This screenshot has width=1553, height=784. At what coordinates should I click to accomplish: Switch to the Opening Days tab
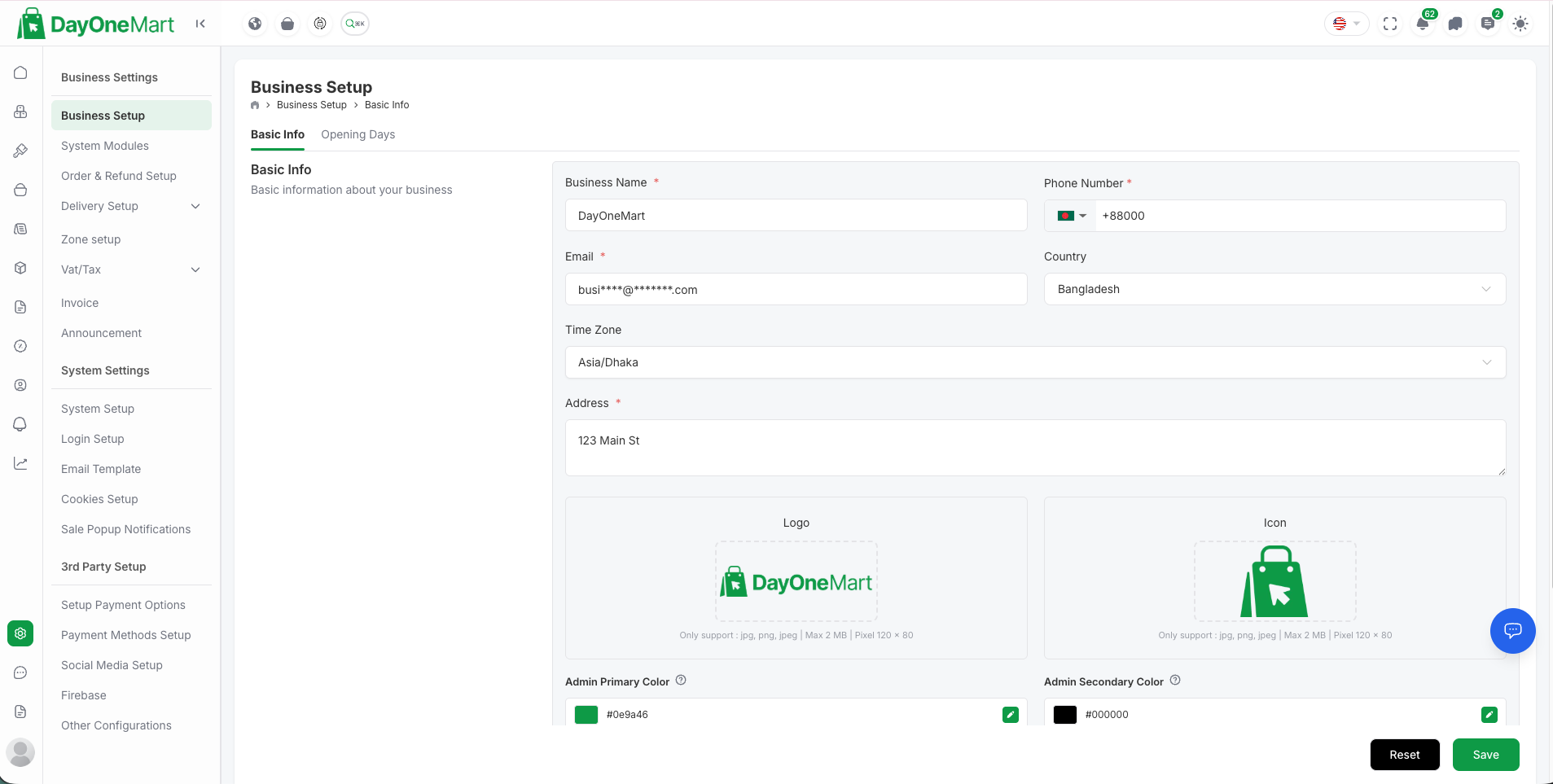[x=358, y=134]
